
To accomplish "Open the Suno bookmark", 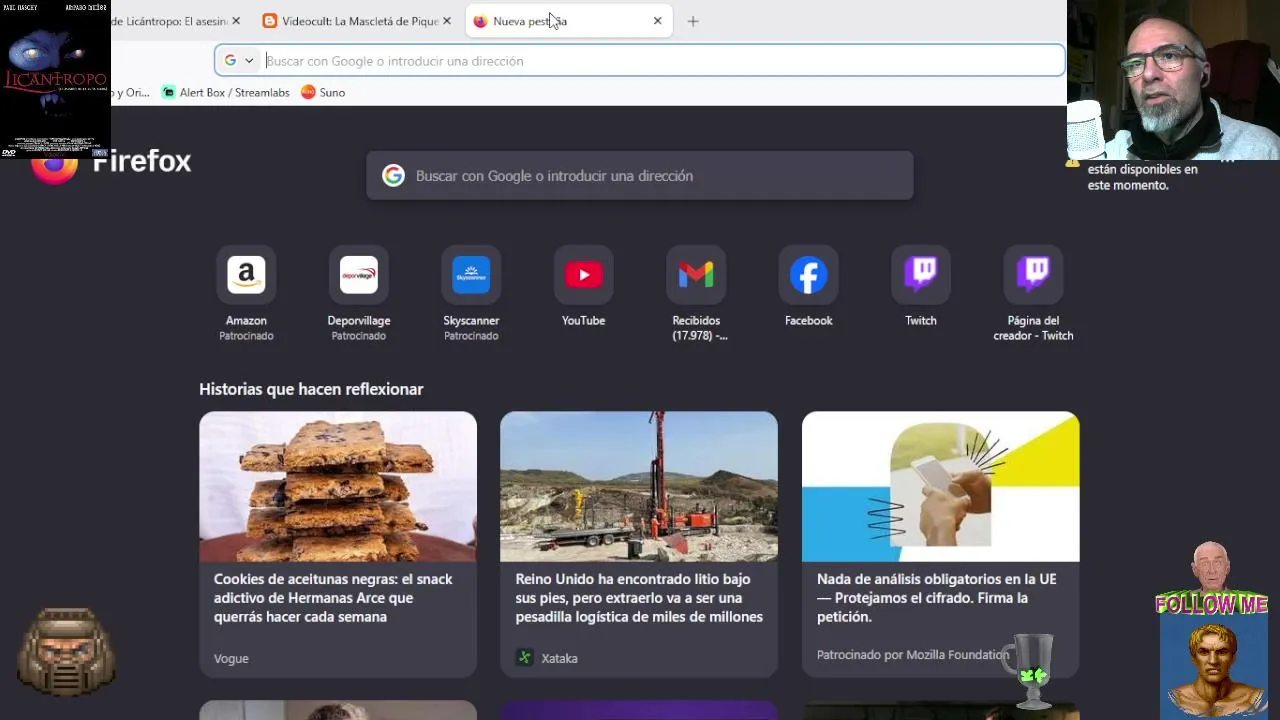I will pyautogui.click(x=323, y=92).
